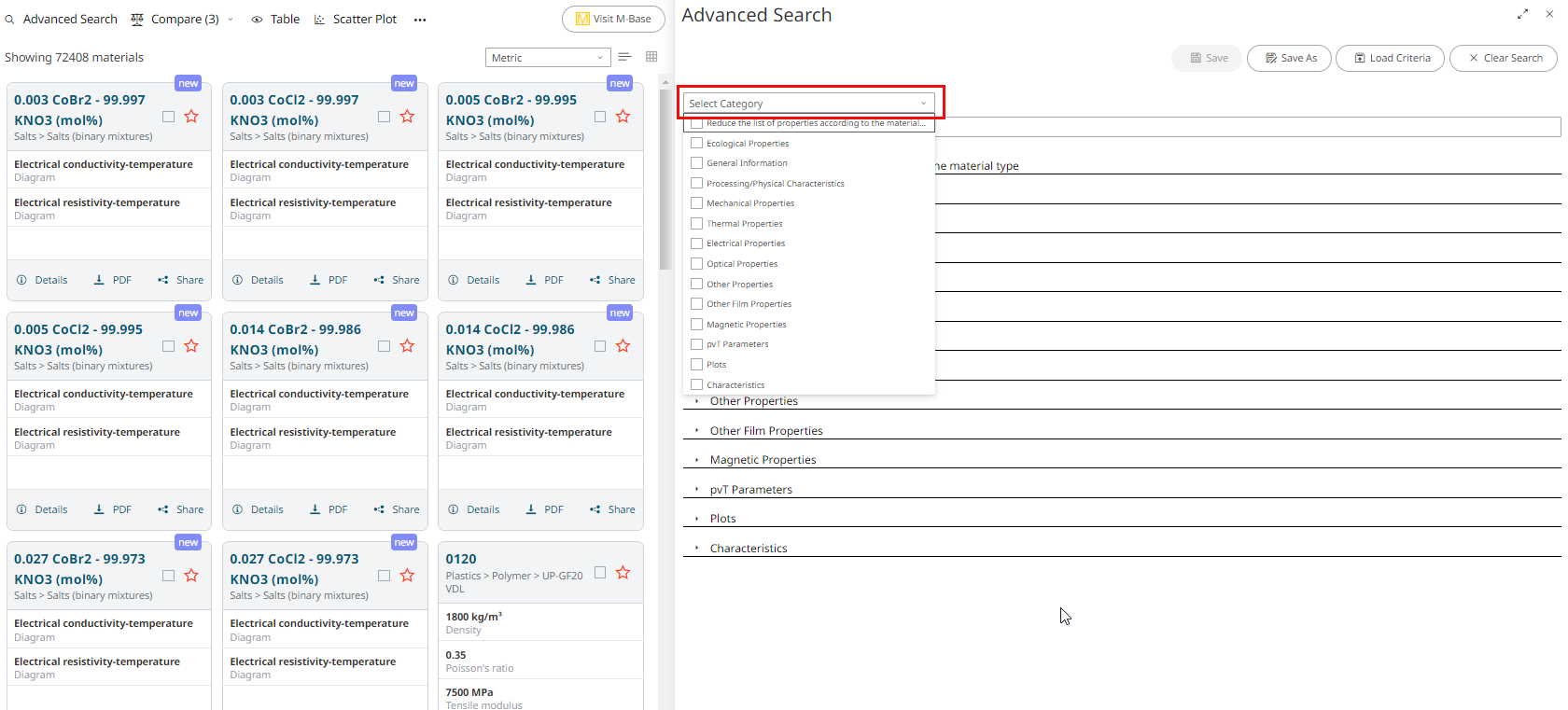Check the Electrical Properties category
The width and height of the screenshot is (1568, 710).
(x=696, y=243)
